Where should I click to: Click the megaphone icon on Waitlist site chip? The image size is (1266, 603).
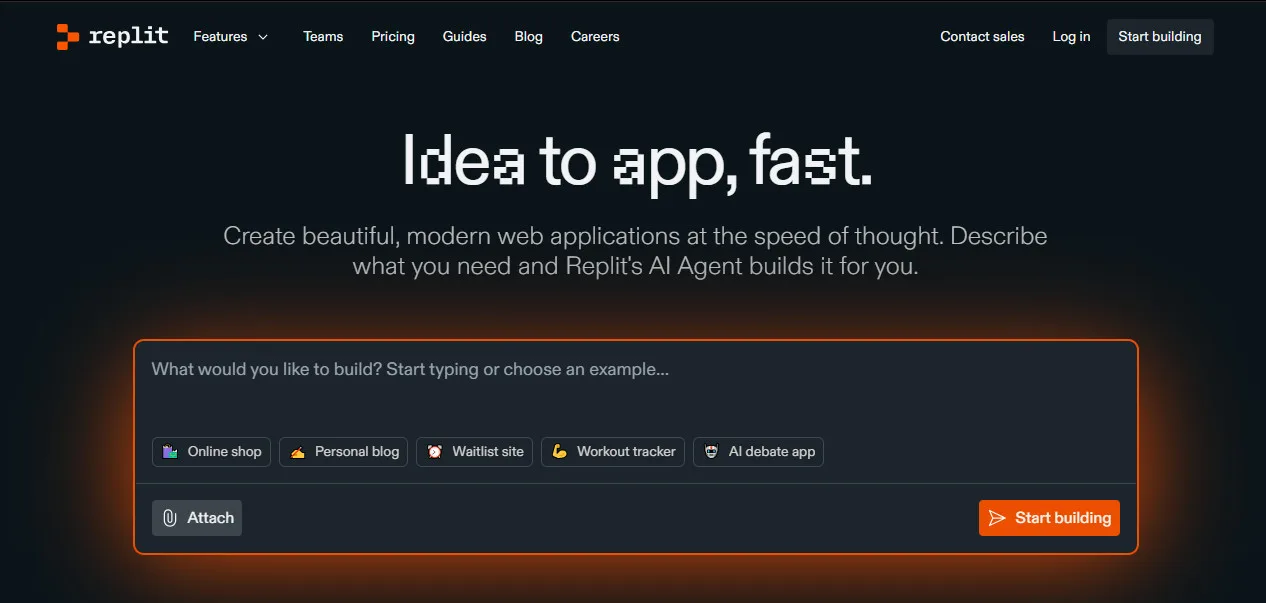pos(434,451)
